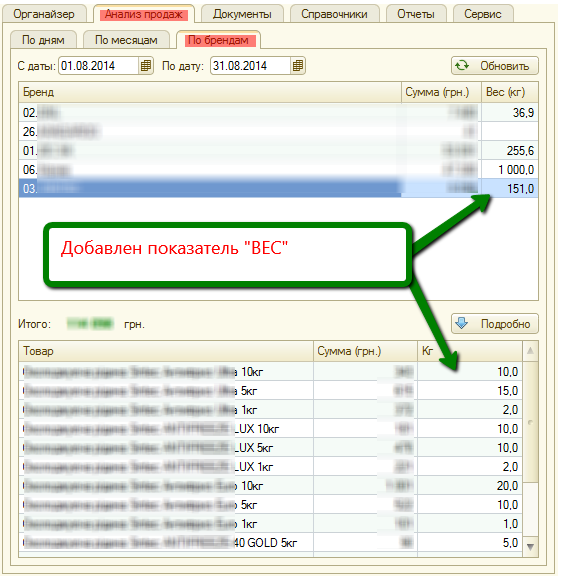Image resolution: width=563 pixels, height=578 pixels.
Task: Click the green refresh arrows icon
Action: coord(462,66)
